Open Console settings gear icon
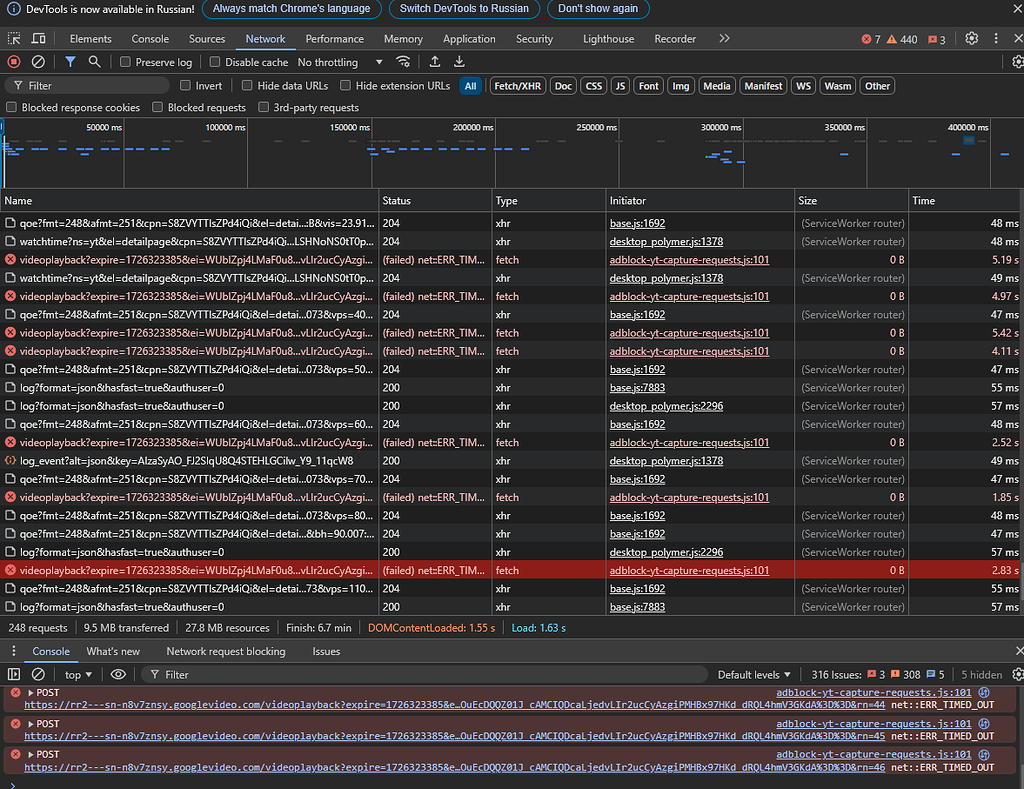 coord(1017,675)
